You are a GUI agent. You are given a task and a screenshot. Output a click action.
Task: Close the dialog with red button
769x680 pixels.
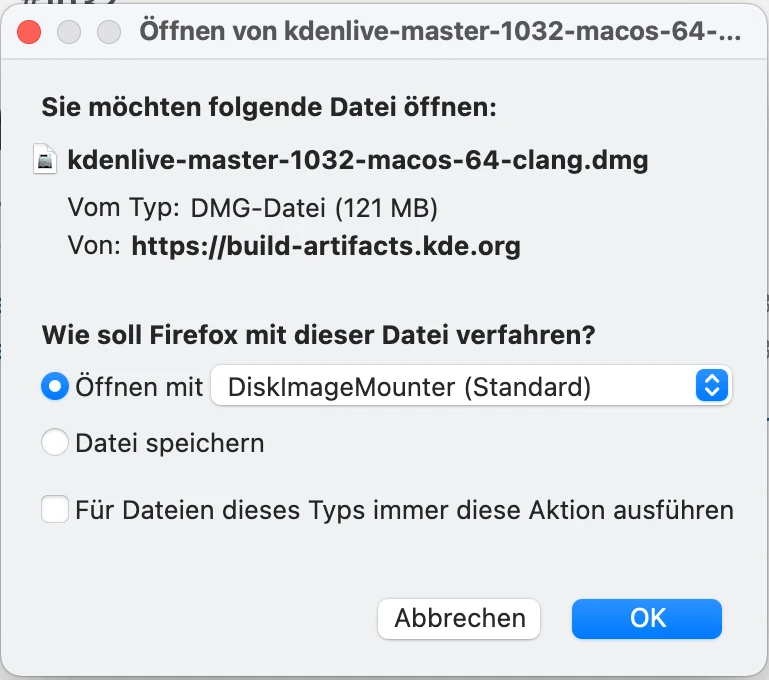click(29, 32)
